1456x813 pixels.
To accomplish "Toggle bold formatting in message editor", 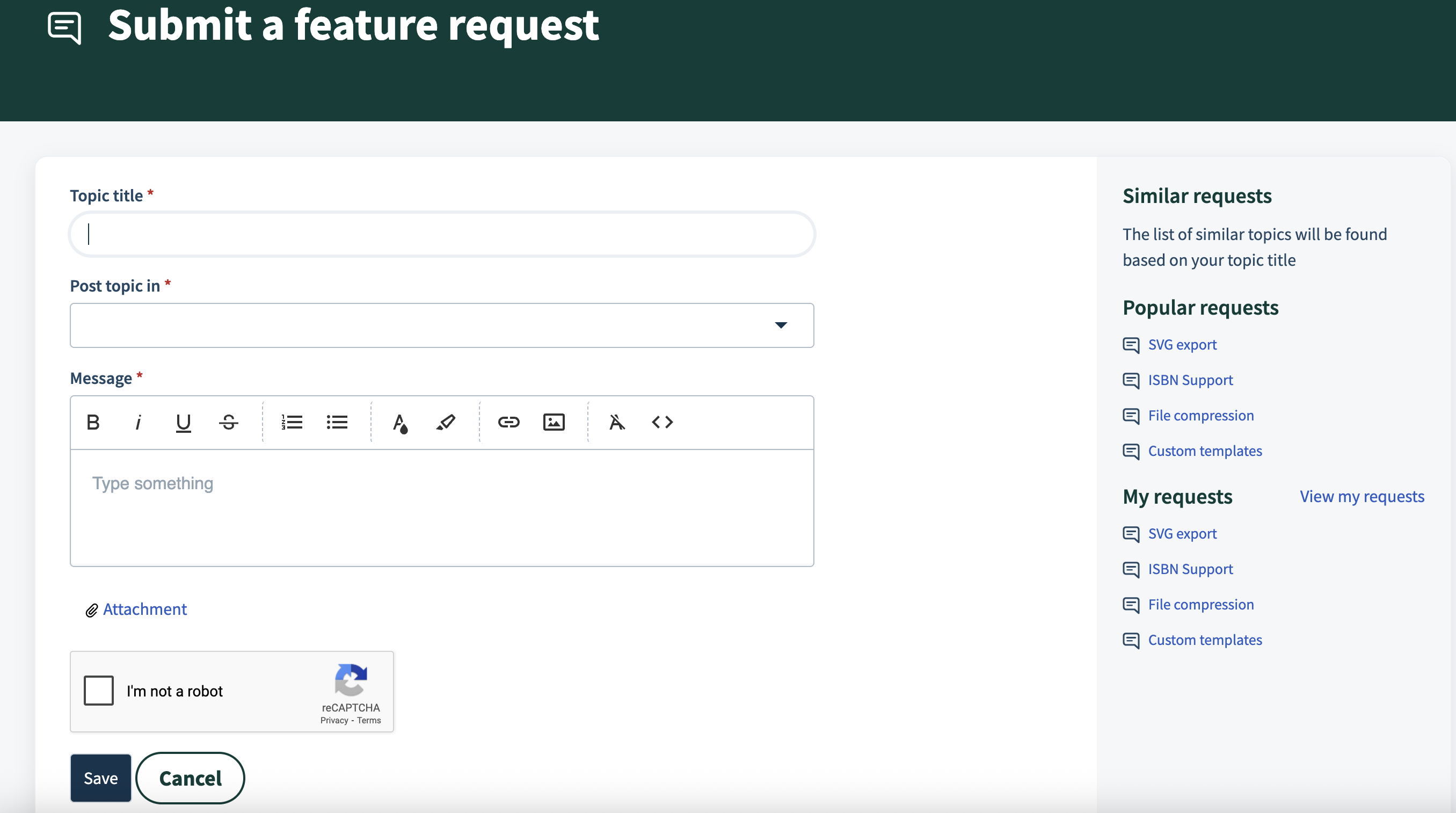I will [x=93, y=422].
